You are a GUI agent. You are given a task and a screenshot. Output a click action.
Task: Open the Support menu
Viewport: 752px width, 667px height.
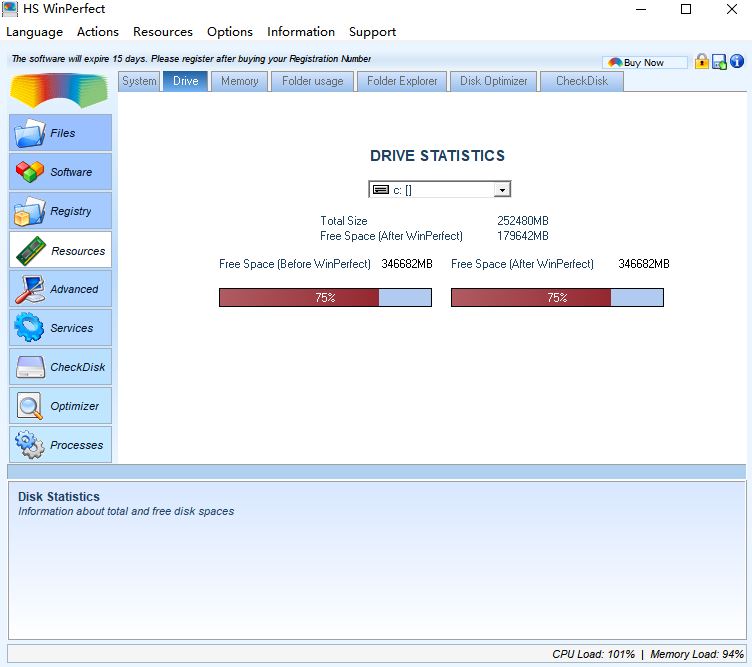(x=372, y=32)
